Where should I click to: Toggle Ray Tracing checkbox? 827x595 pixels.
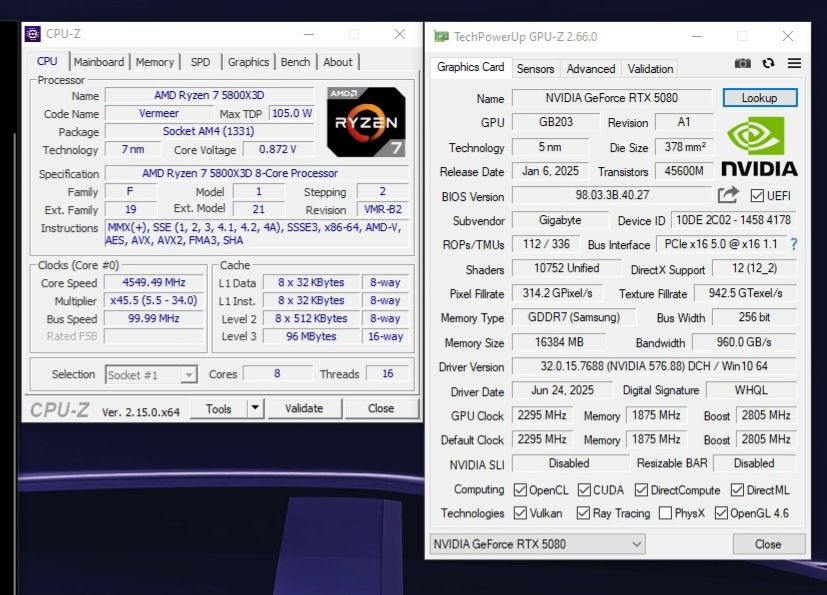(583, 513)
